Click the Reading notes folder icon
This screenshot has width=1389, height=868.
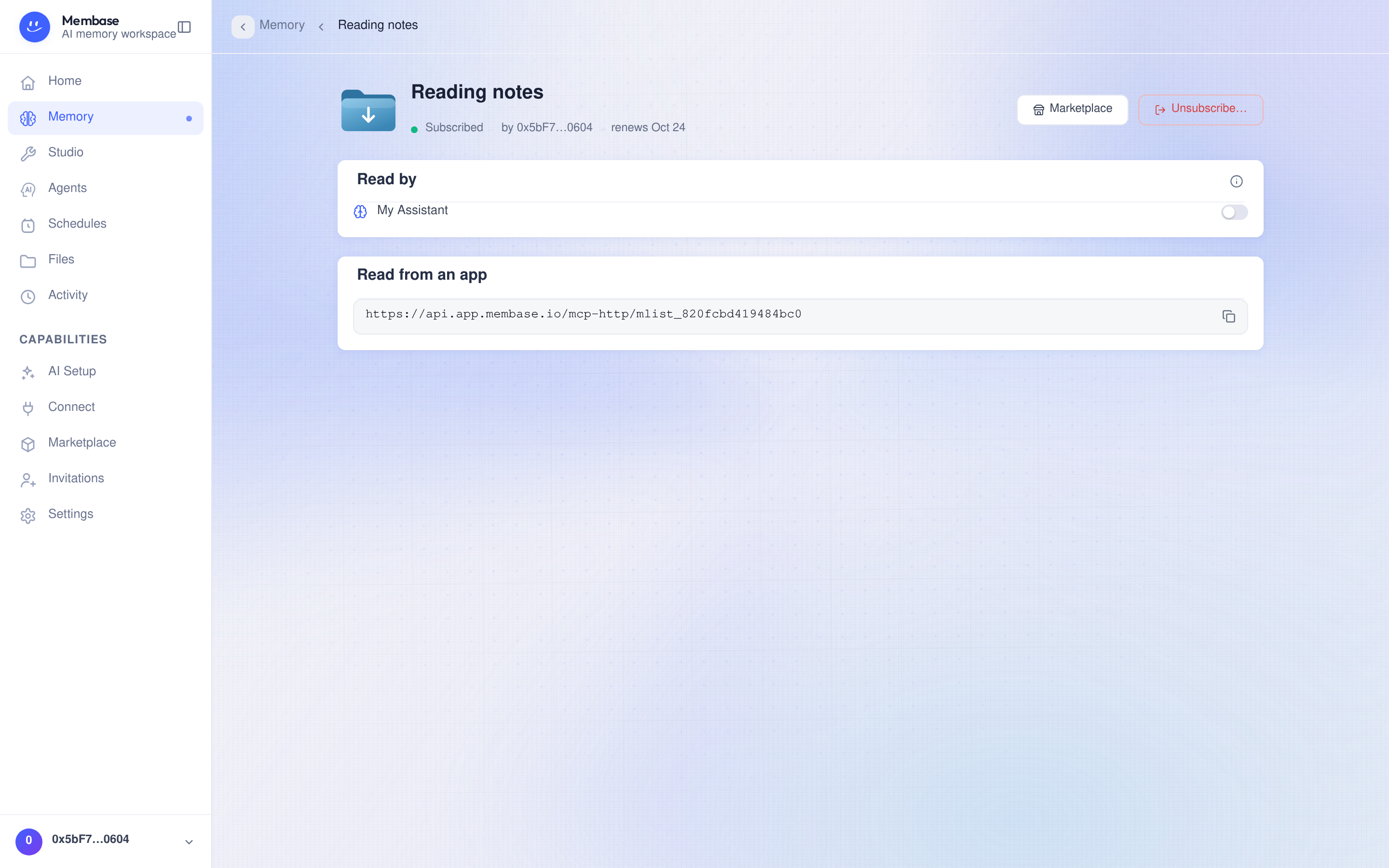coord(368,110)
